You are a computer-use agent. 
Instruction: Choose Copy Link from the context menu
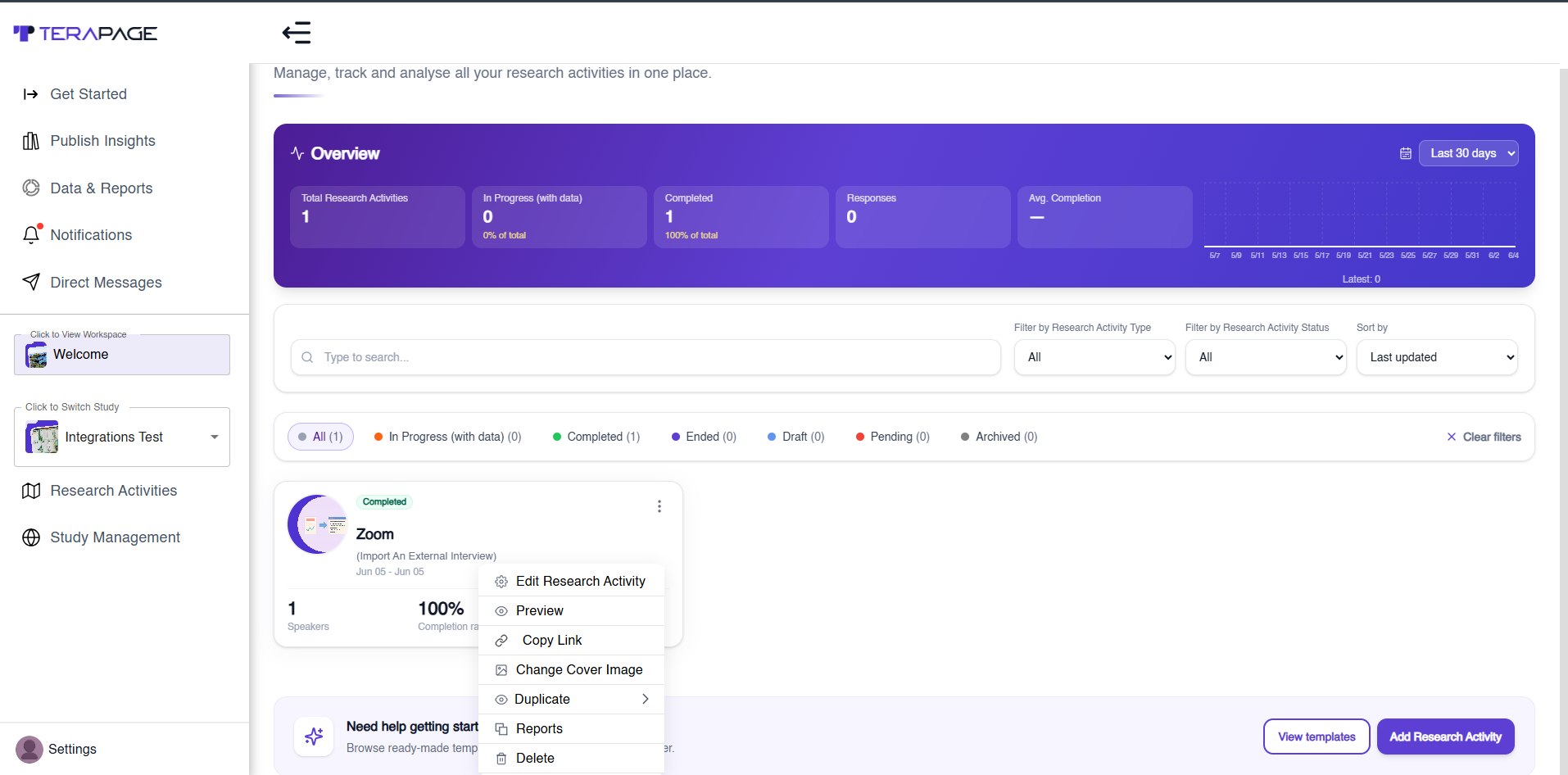coord(571,641)
